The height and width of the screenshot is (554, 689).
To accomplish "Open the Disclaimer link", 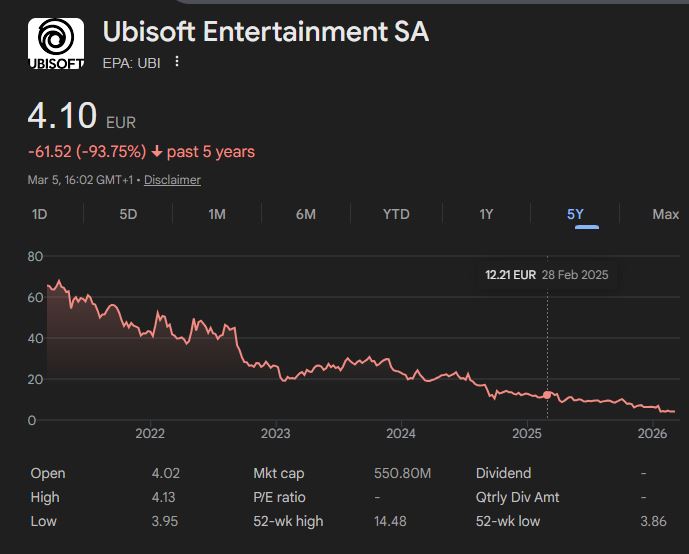I will pyautogui.click(x=172, y=180).
